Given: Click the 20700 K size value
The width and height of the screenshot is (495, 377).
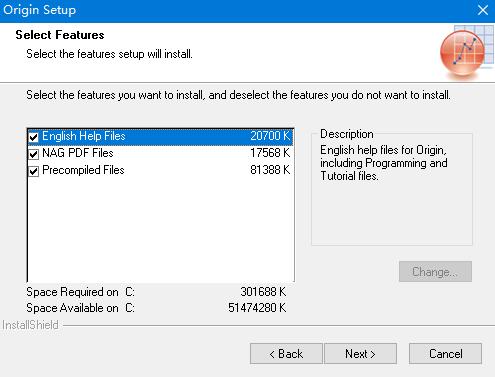Looking at the screenshot, I should (270, 136).
